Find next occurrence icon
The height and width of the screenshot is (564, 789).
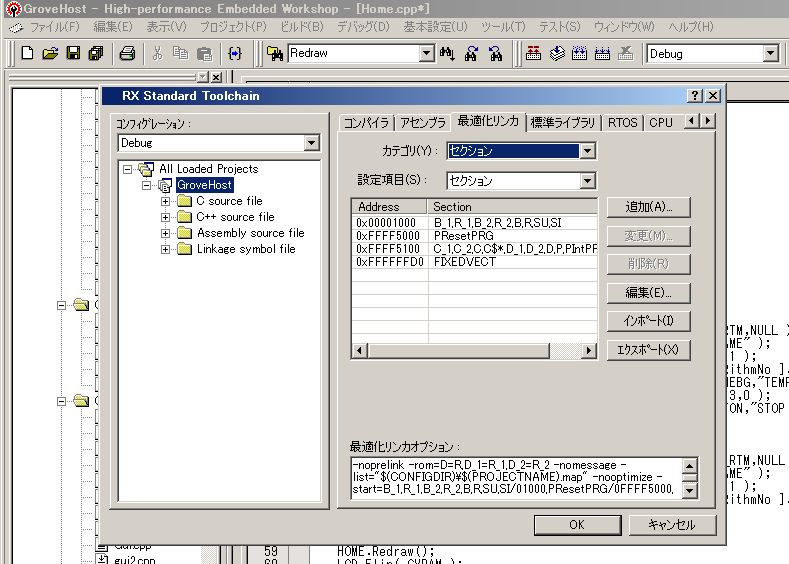[x=471, y=53]
